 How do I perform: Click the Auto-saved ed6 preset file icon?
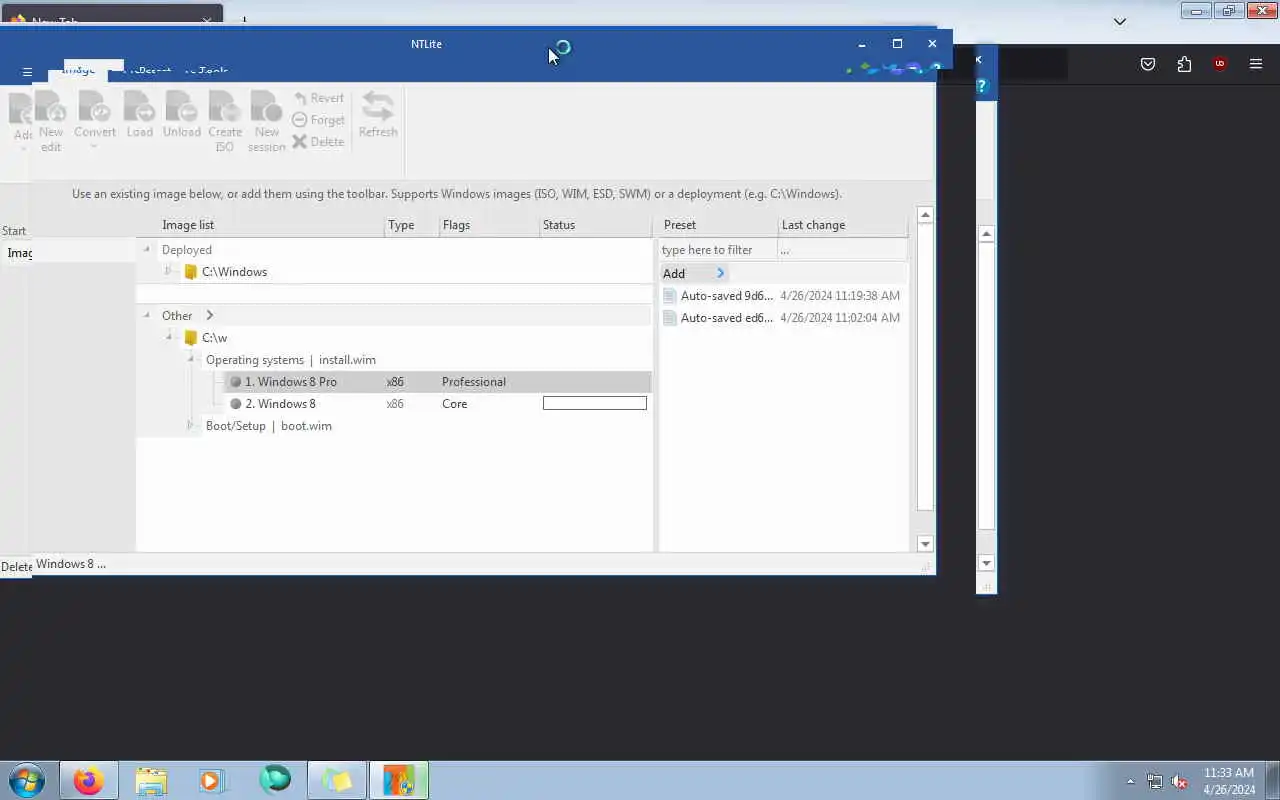(x=670, y=318)
